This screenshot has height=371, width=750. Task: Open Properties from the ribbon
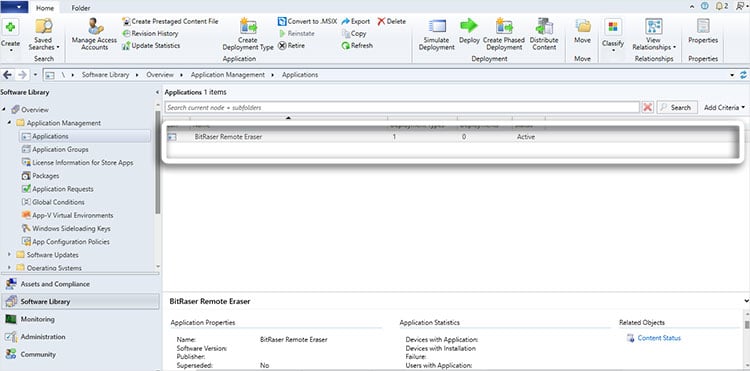tap(703, 32)
